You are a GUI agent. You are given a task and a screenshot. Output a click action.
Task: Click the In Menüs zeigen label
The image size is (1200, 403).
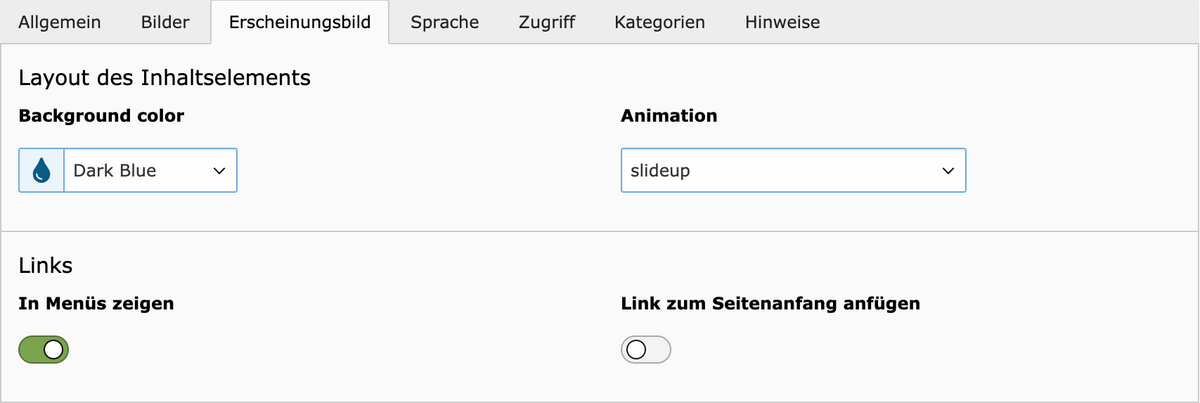pyautogui.click(x=96, y=303)
